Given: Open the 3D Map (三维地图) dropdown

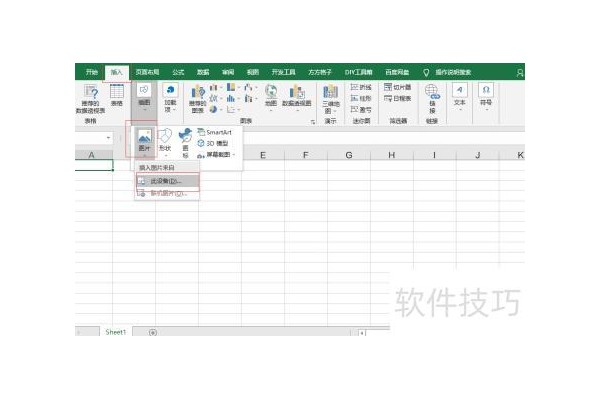Looking at the screenshot, I should coord(331,100).
